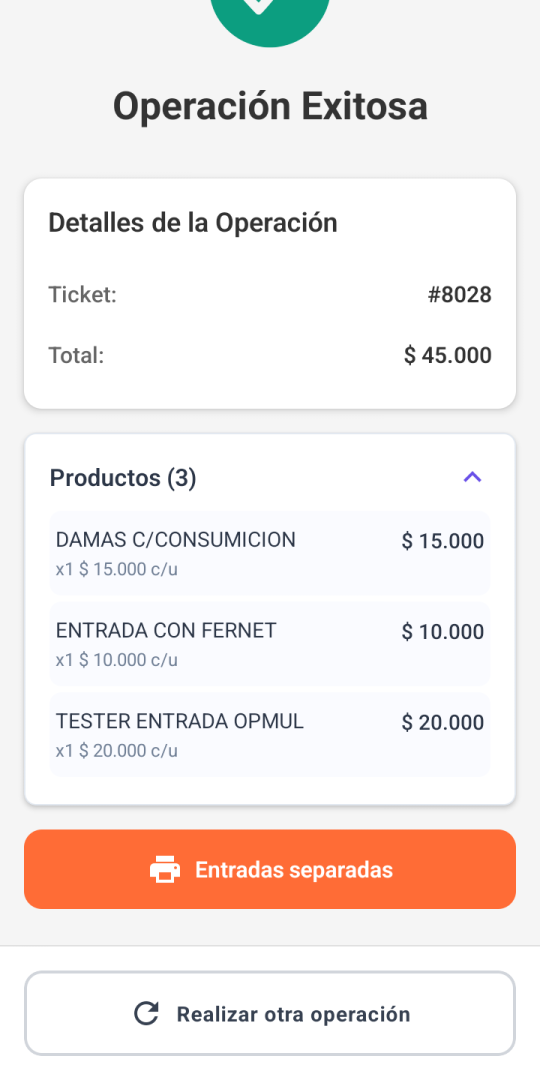Viewport: 540px width, 1080px height.
Task: Click the Total: label
Action: (x=76, y=355)
